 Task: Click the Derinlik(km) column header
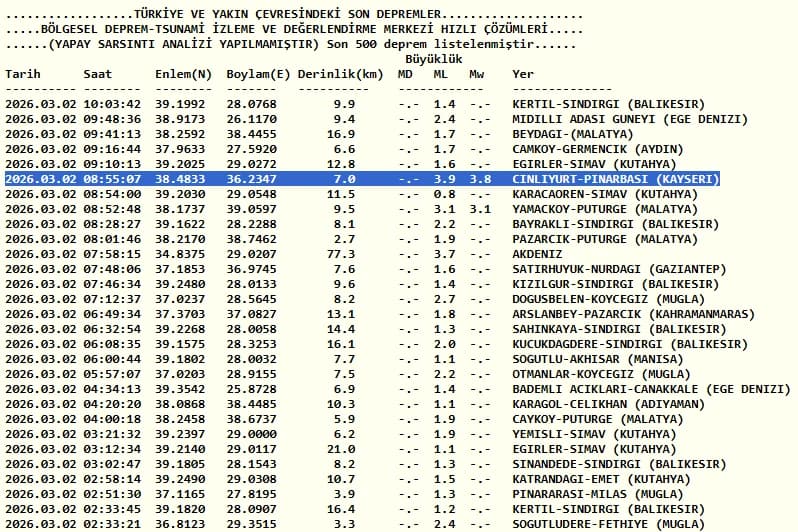pos(340,75)
